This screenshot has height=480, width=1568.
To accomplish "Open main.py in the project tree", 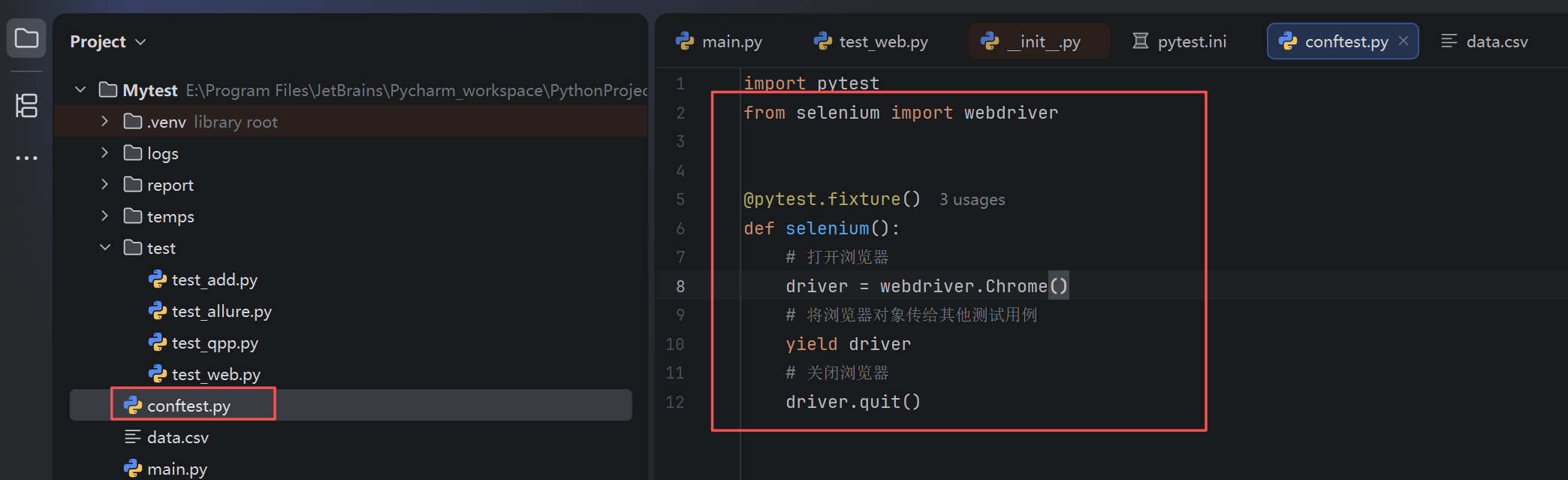I will point(177,469).
